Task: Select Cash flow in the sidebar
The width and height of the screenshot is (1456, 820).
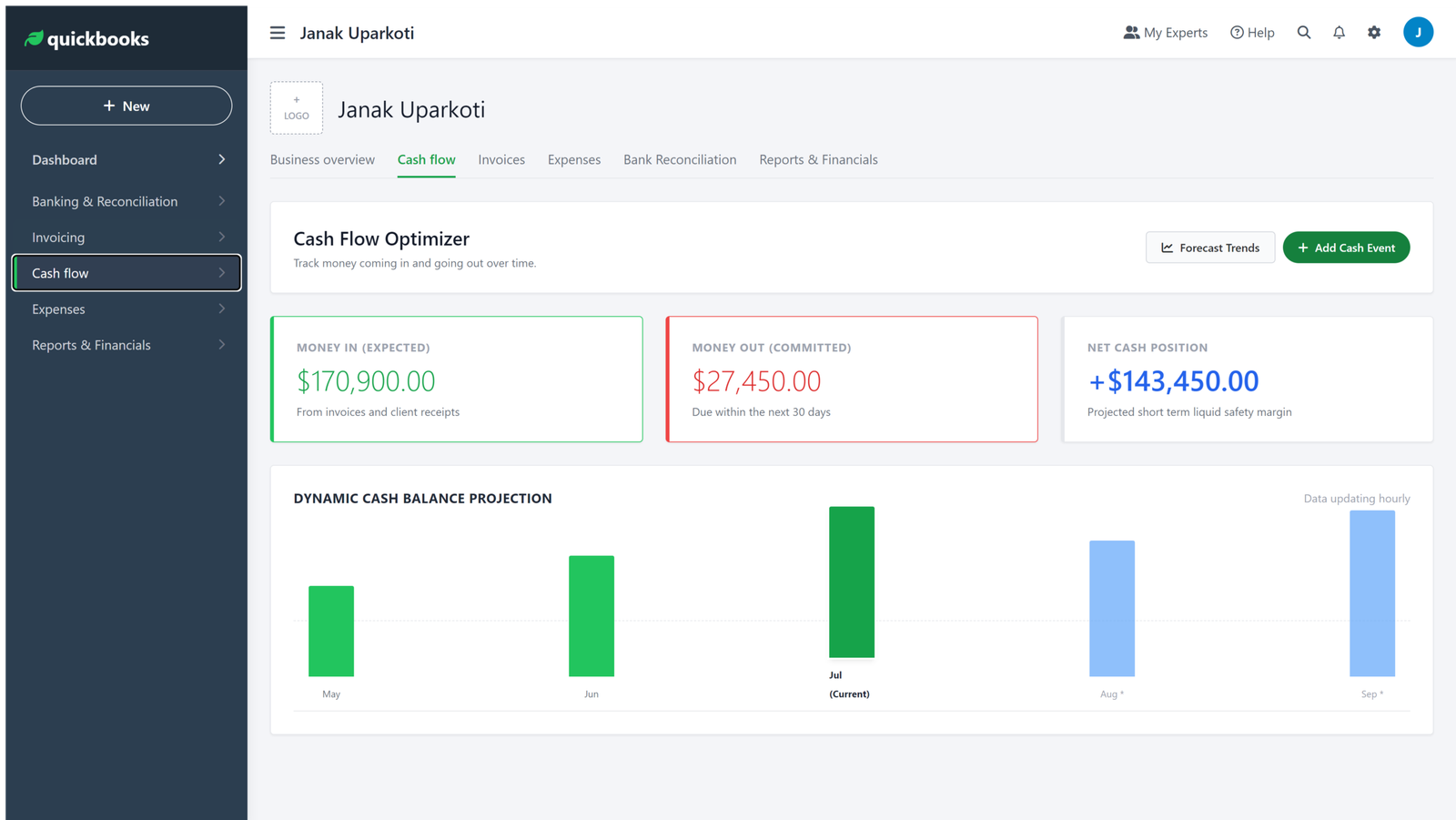Action: point(126,273)
